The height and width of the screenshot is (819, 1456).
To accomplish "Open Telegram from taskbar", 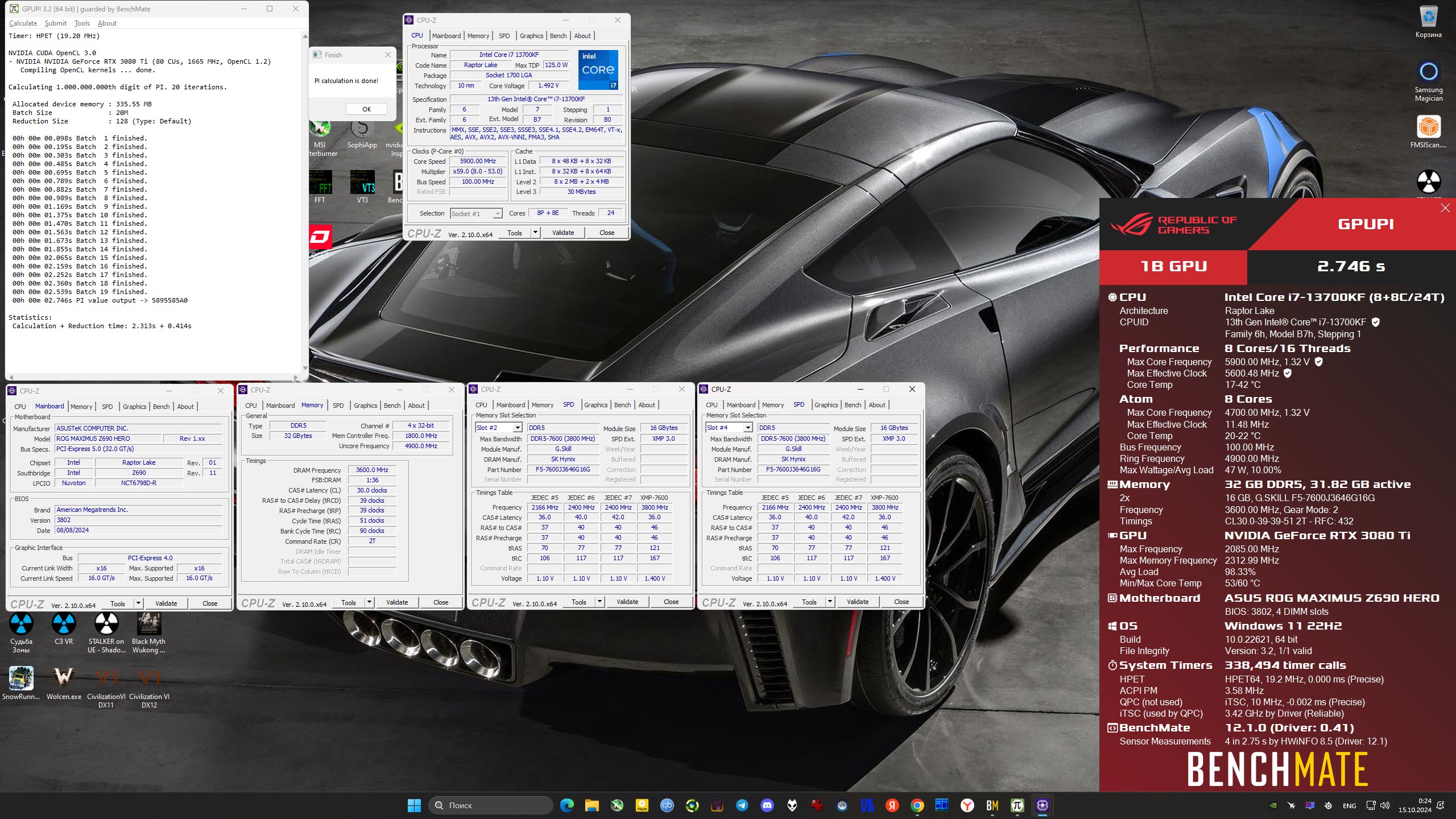I will (x=742, y=805).
